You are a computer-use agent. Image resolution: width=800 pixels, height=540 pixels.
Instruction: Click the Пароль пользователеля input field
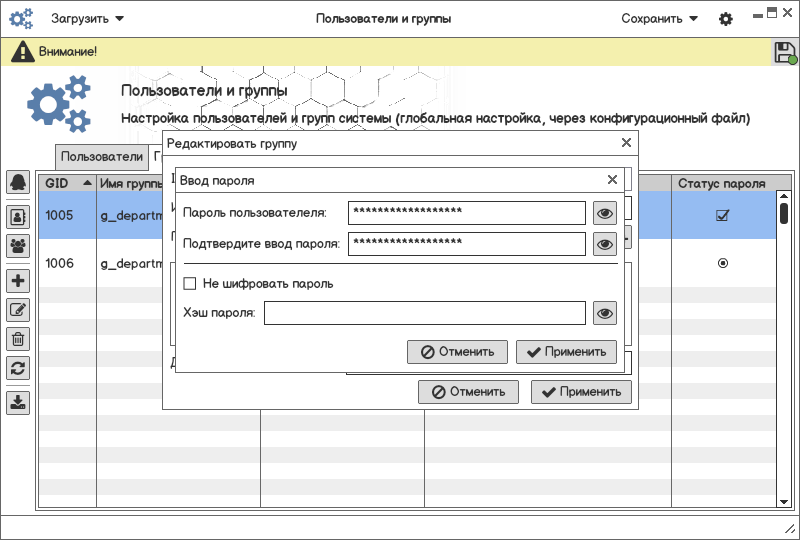tap(467, 213)
